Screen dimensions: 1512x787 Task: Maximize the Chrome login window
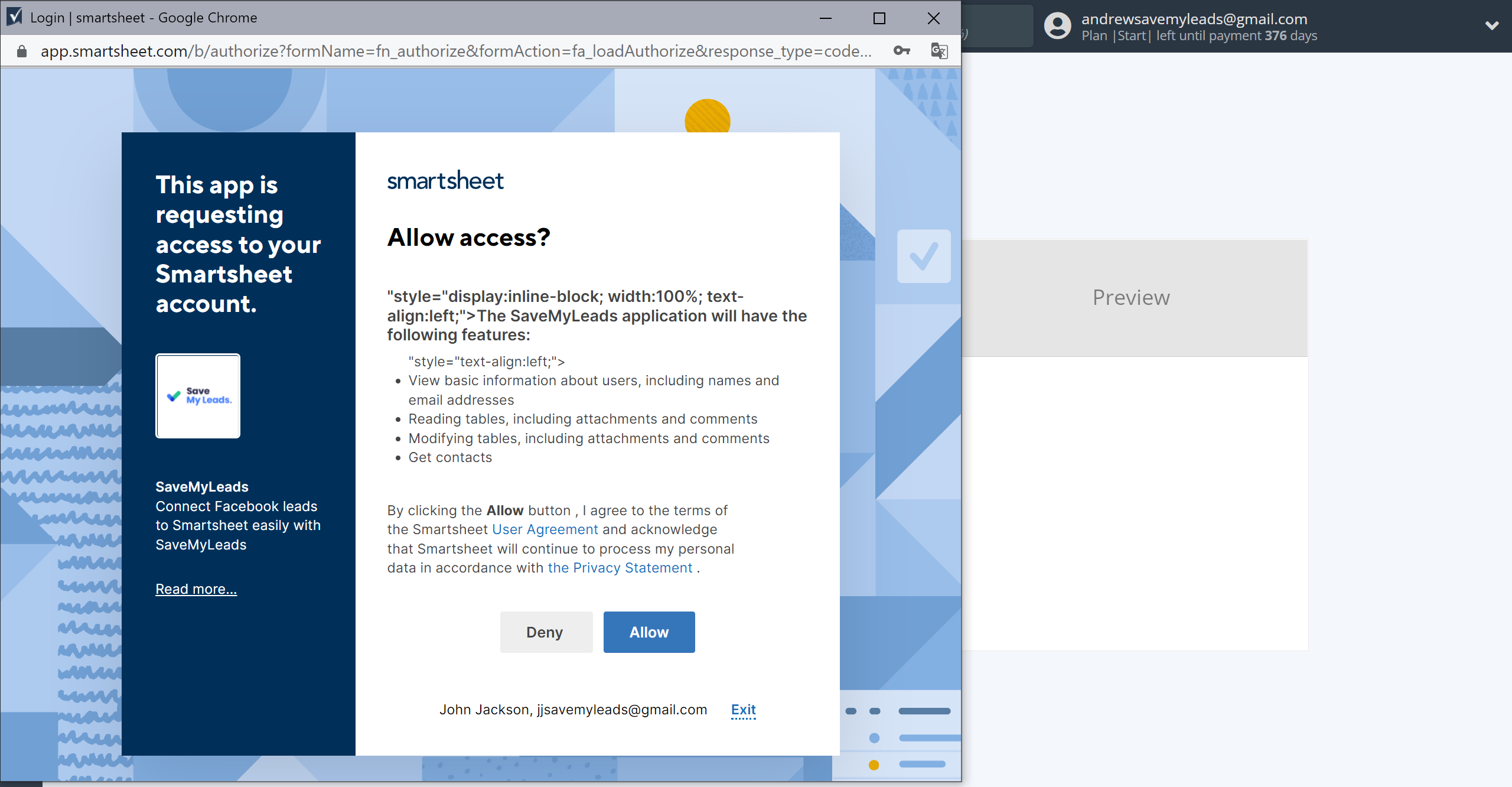click(x=879, y=18)
